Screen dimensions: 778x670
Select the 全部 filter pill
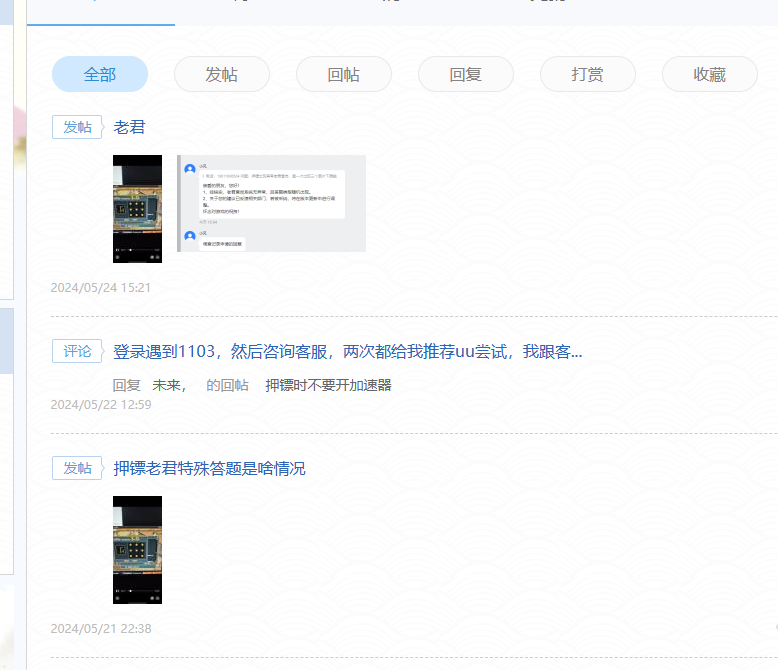(100, 74)
